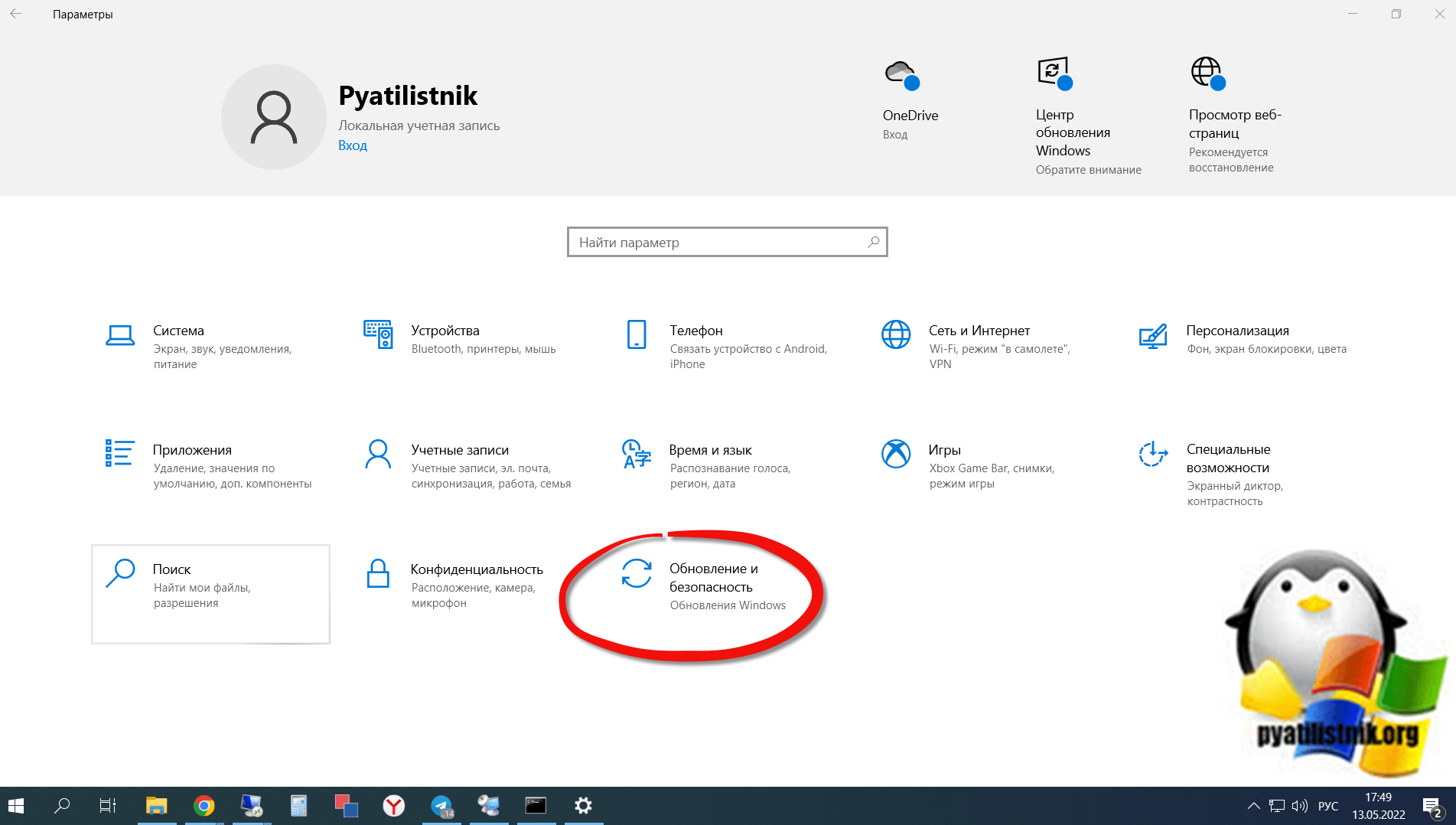The width and height of the screenshot is (1456, 825).
Task: Click Локальная учетная запись text
Action: point(419,126)
